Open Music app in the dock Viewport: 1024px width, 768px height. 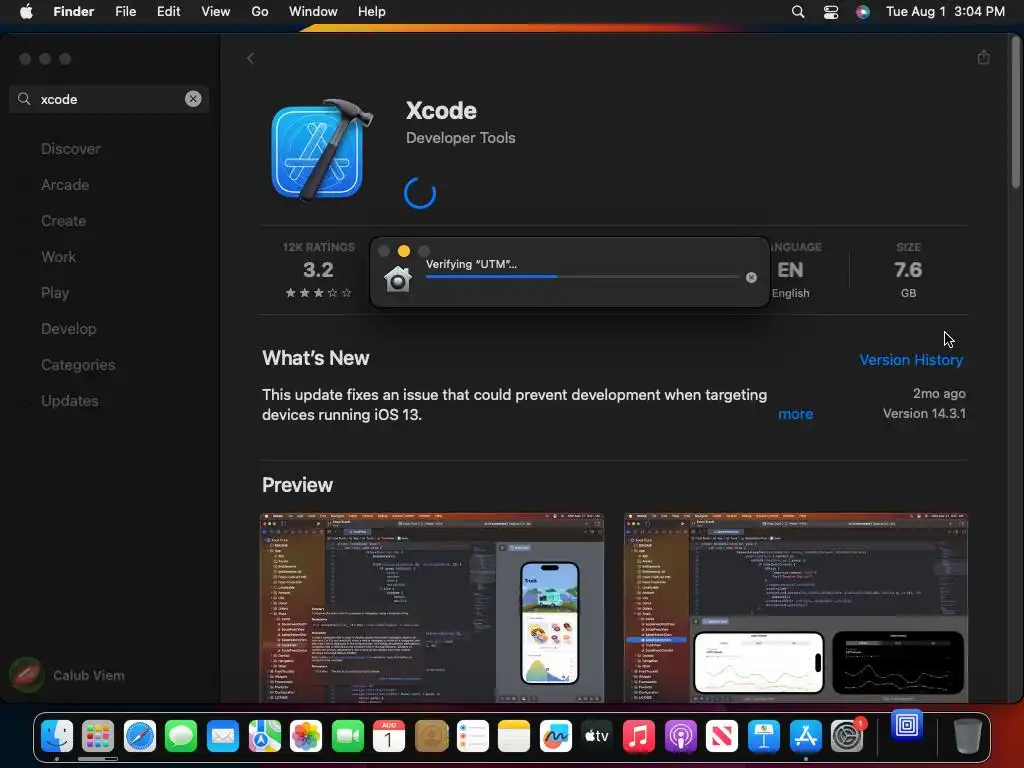[x=639, y=737]
